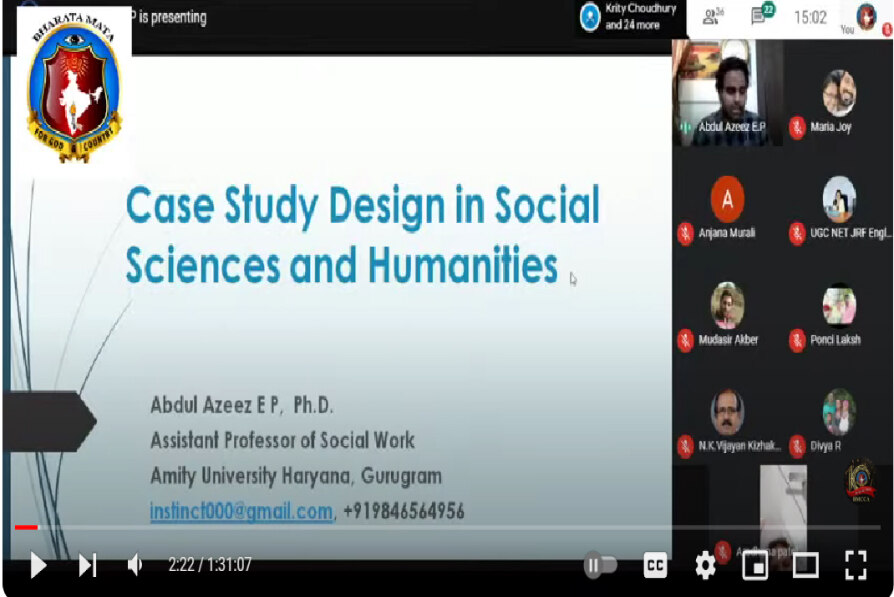
Task: Open the video settings gear
Action: tap(705, 566)
